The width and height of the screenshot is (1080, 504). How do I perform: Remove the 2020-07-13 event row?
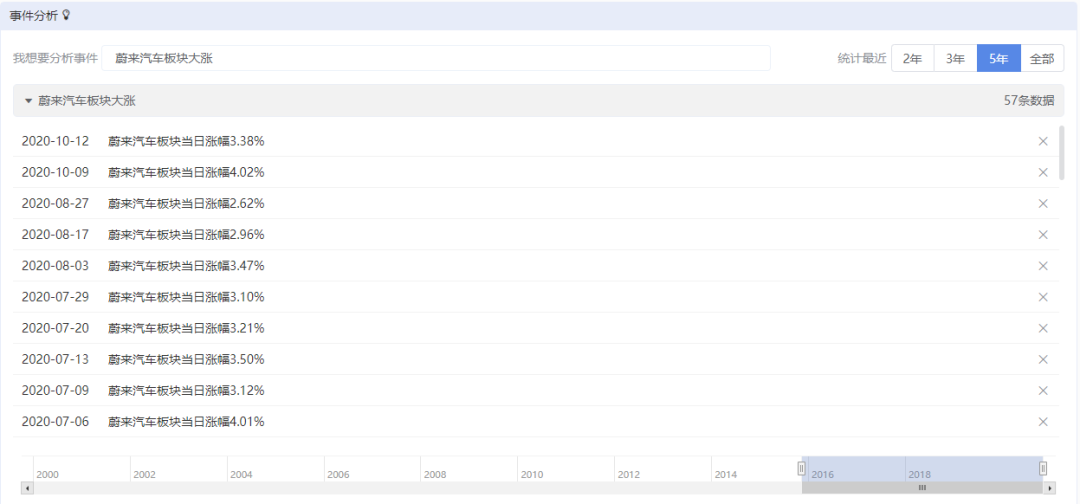1043,359
